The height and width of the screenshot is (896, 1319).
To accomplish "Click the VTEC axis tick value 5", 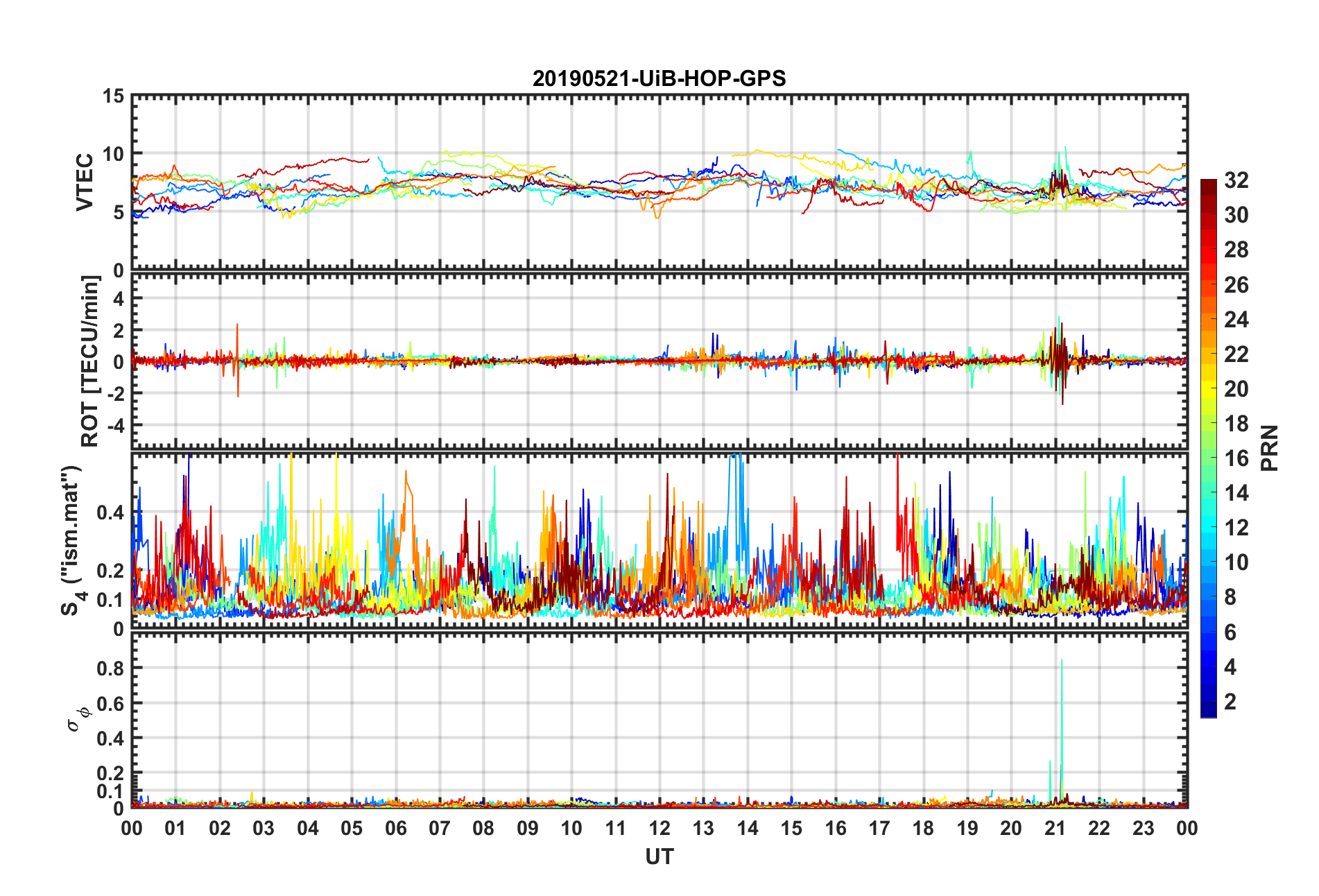I will 119,212.
